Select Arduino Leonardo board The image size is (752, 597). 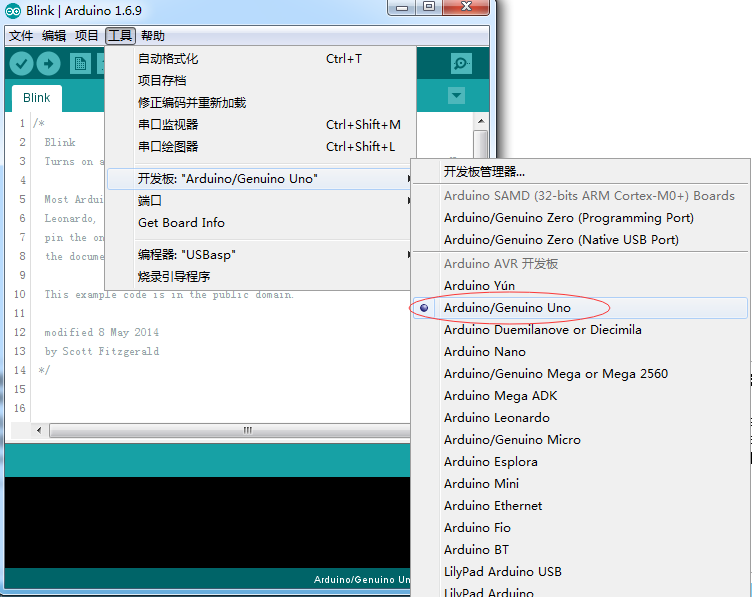(x=580, y=418)
